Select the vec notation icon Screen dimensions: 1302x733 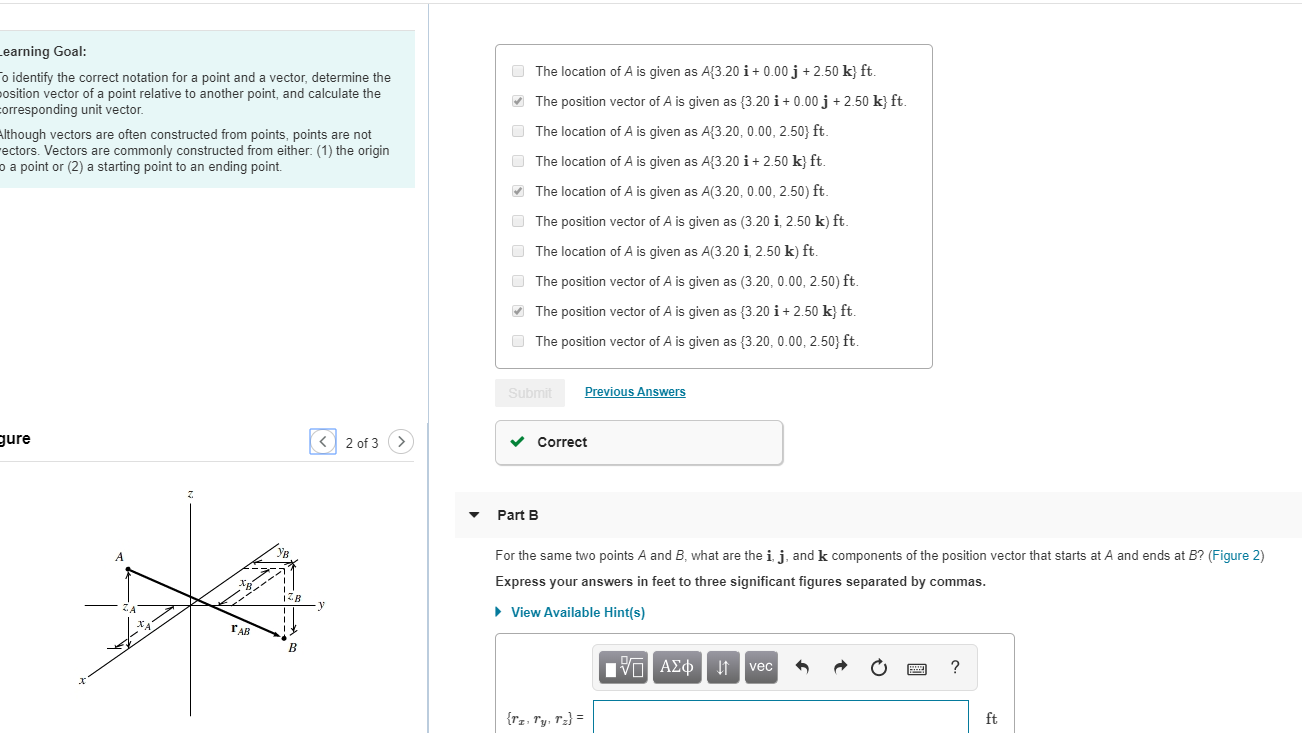[760, 667]
